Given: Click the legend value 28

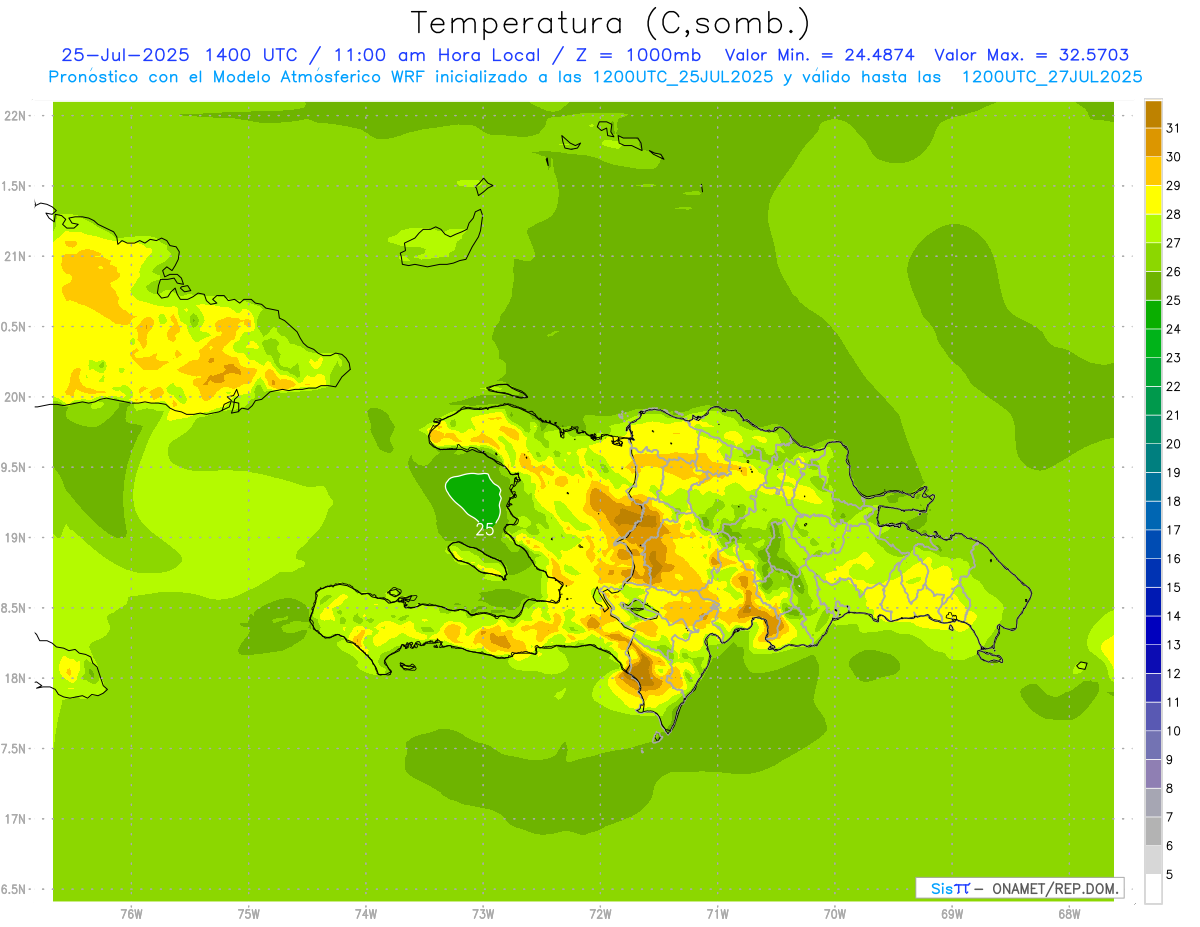Looking at the screenshot, I should click(1174, 214).
